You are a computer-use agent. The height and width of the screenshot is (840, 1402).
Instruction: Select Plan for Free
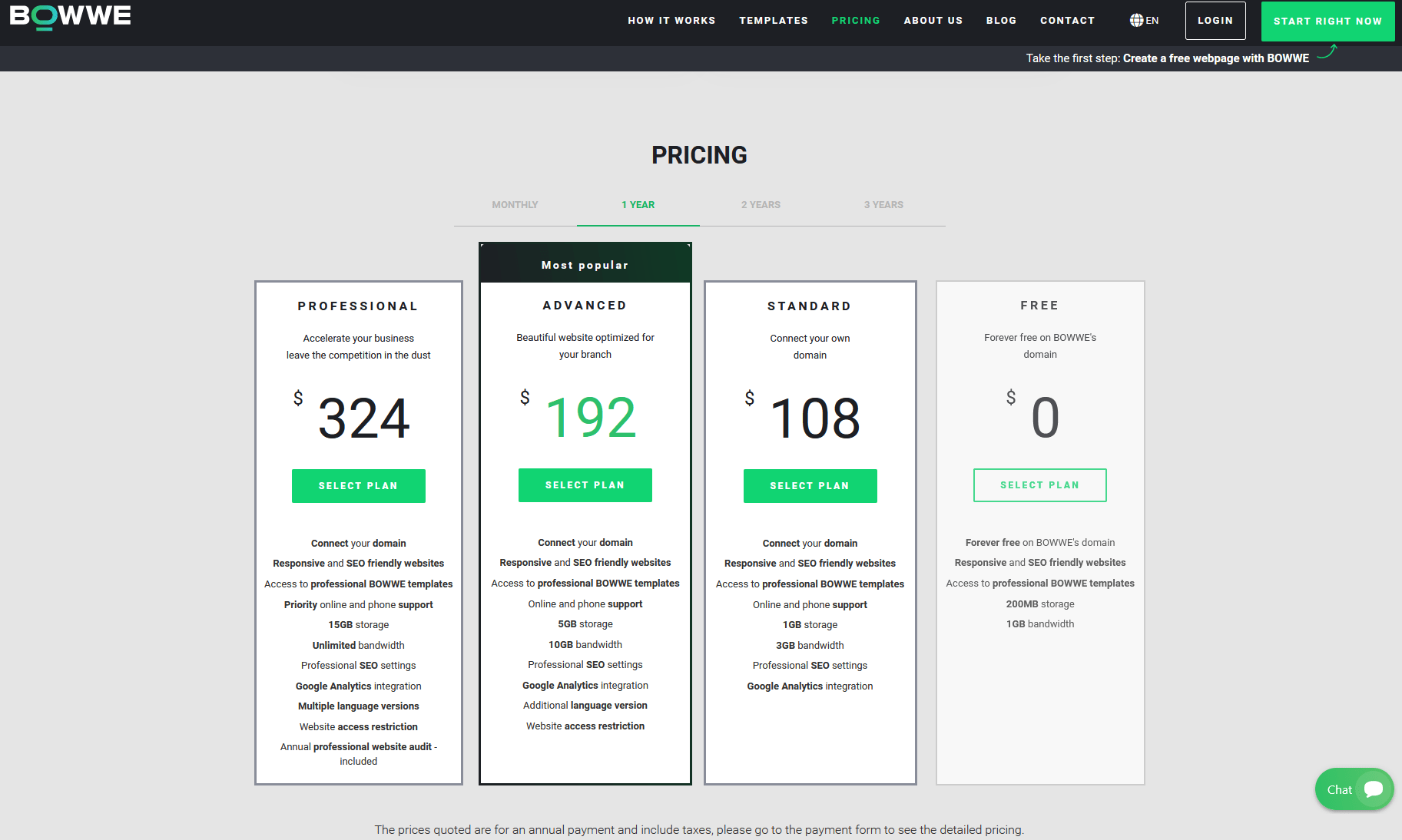click(1040, 485)
